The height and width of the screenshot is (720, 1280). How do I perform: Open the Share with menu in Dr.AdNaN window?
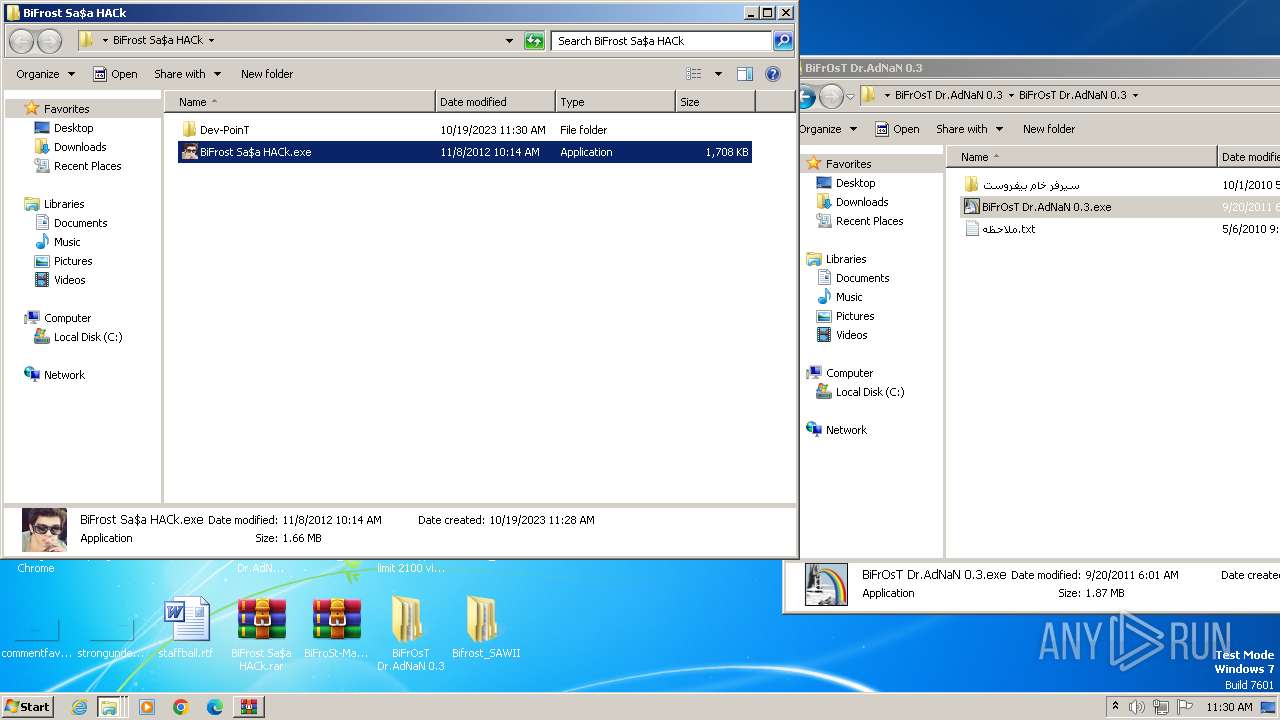pos(969,129)
